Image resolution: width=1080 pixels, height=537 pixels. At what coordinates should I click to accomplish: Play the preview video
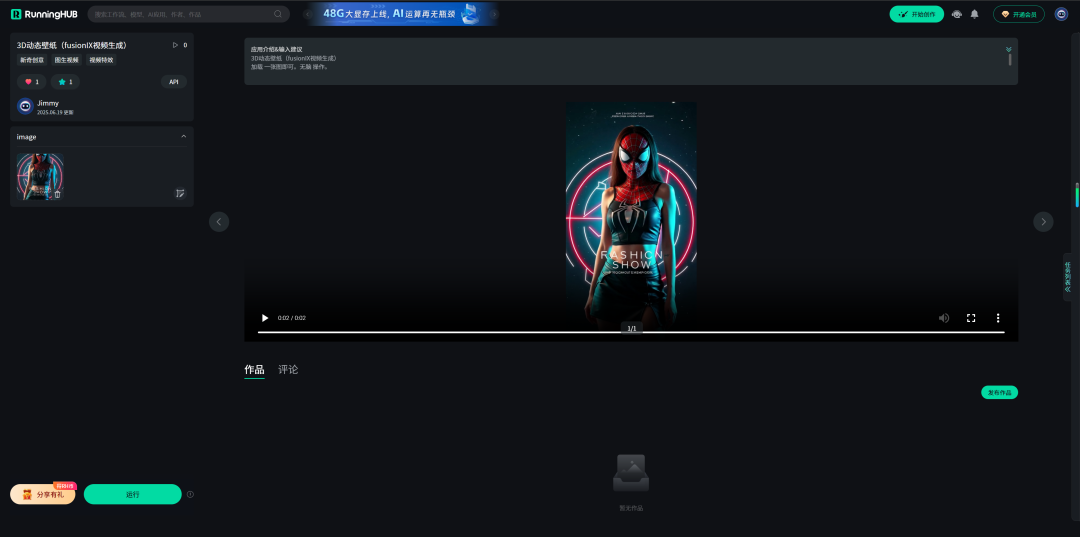pos(264,318)
